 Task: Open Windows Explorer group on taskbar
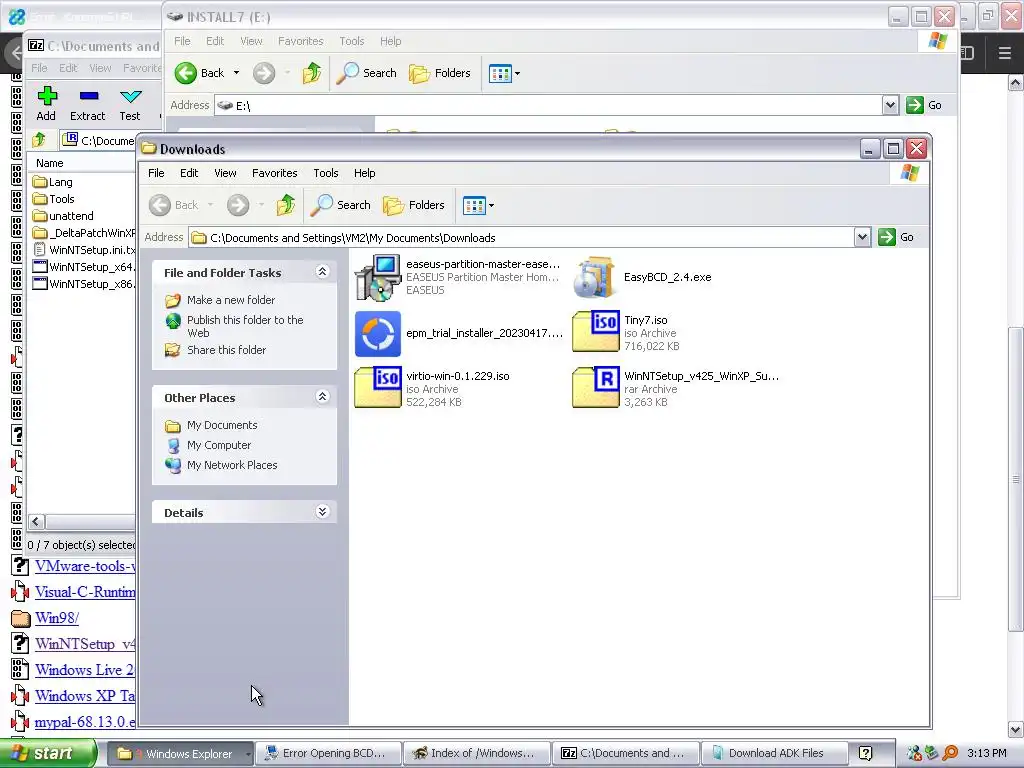click(179, 754)
